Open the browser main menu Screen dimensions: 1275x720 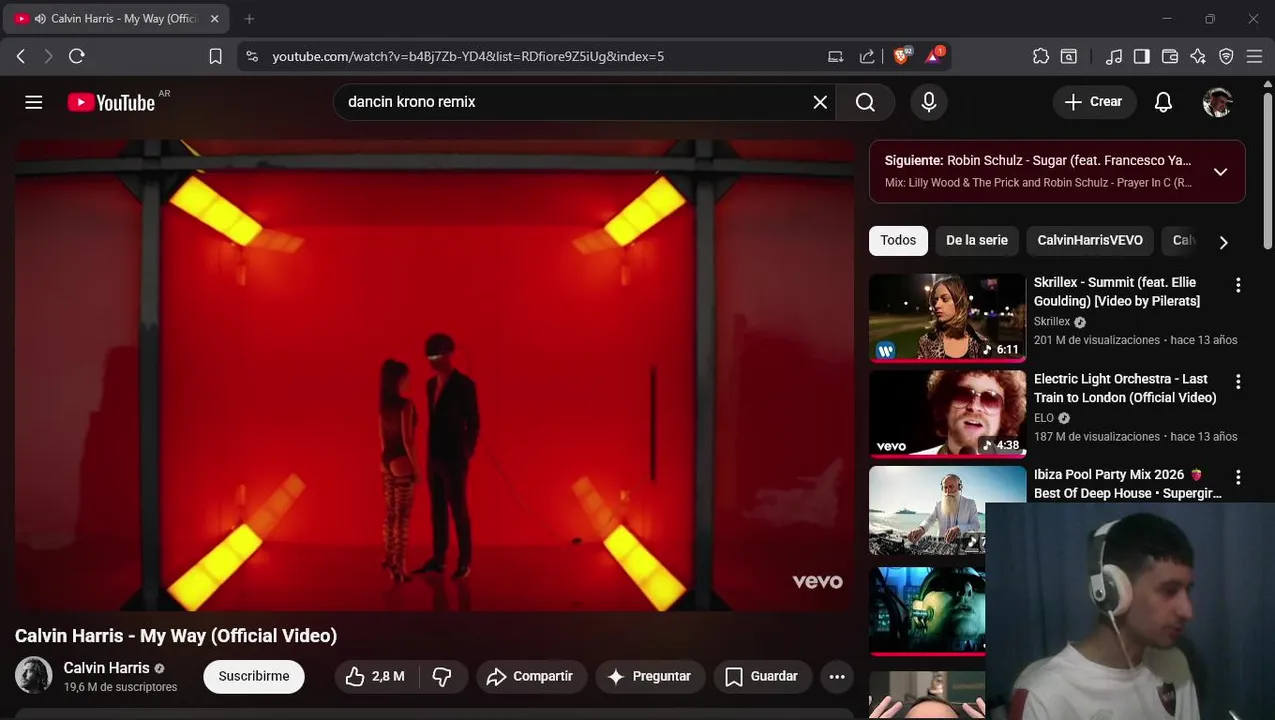click(x=1254, y=57)
